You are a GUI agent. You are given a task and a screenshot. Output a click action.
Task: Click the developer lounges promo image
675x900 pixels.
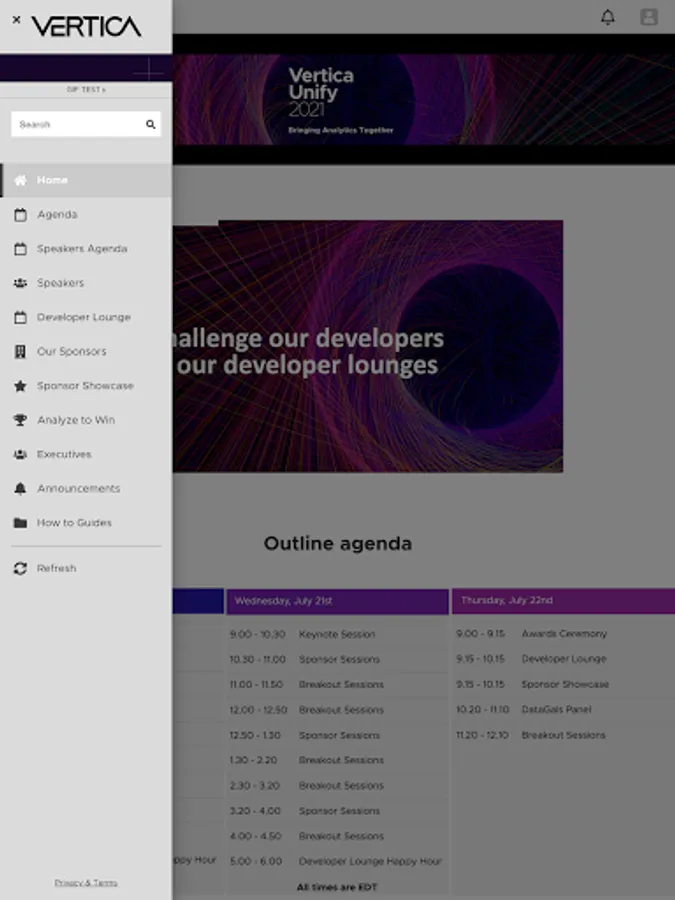pyautogui.click(x=368, y=346)
